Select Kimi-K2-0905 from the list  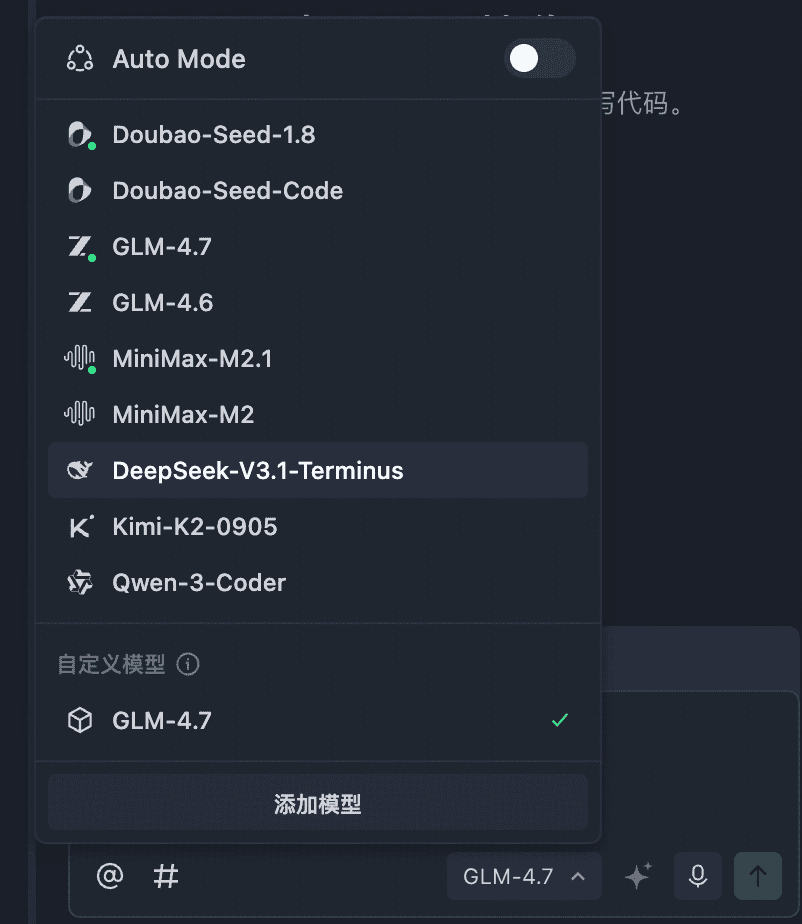194,526
